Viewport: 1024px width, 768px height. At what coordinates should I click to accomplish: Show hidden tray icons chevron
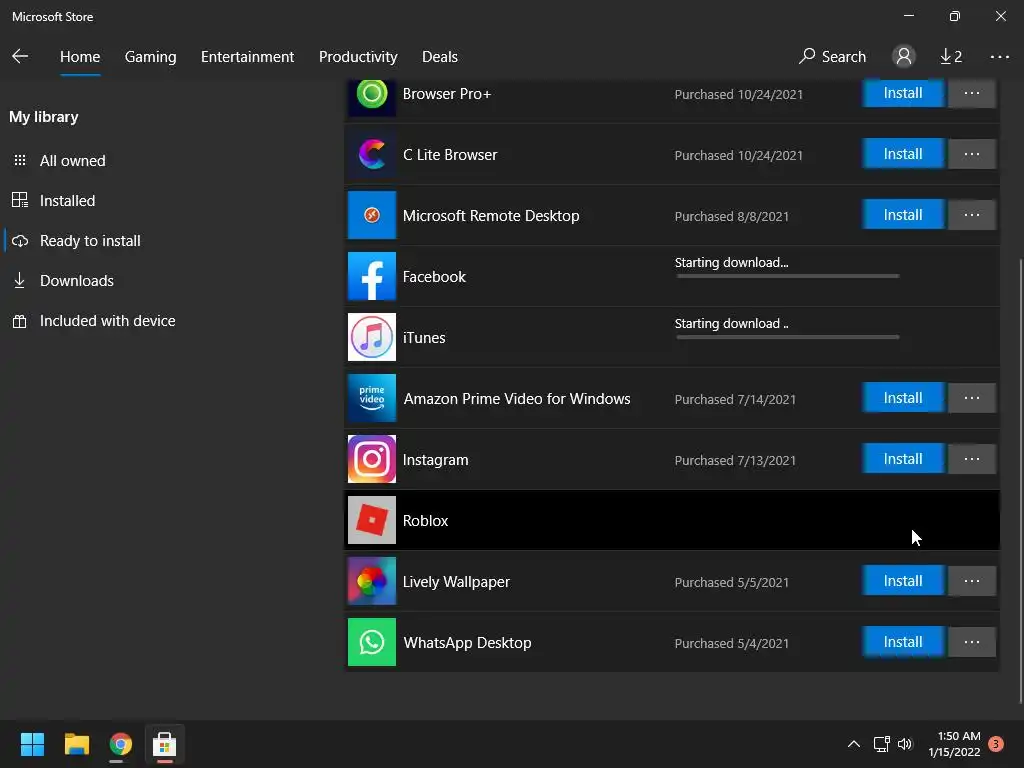(854, 744)
